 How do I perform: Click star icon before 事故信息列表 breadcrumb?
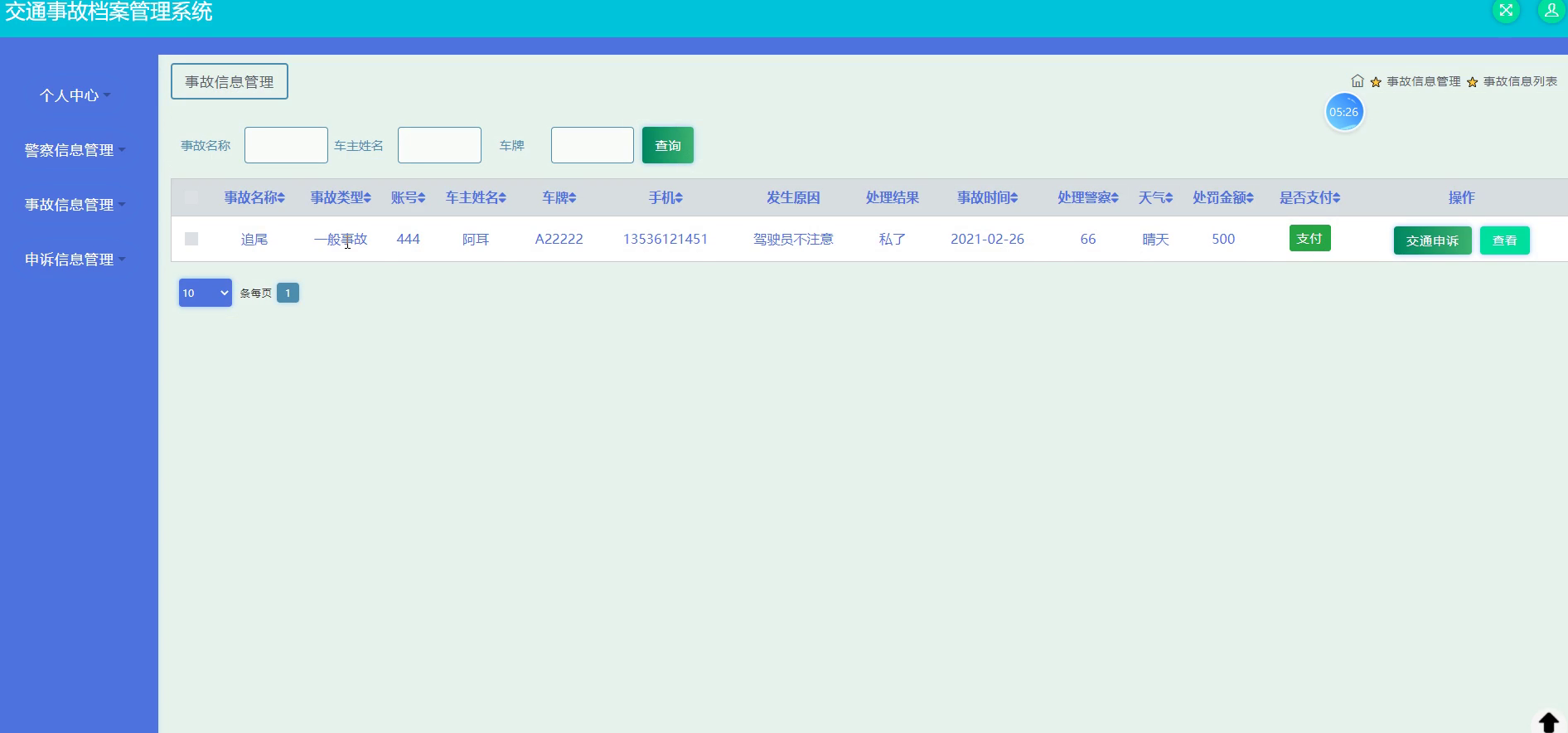(1472, 82)
